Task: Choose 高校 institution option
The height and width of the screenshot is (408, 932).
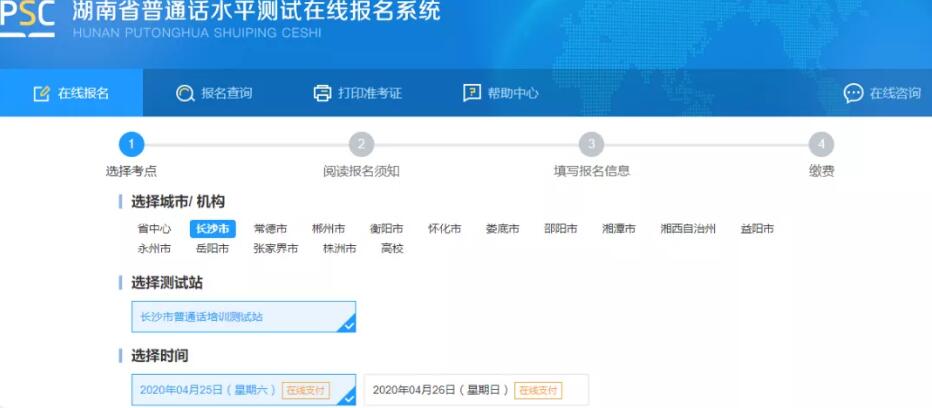Action: 392,249
